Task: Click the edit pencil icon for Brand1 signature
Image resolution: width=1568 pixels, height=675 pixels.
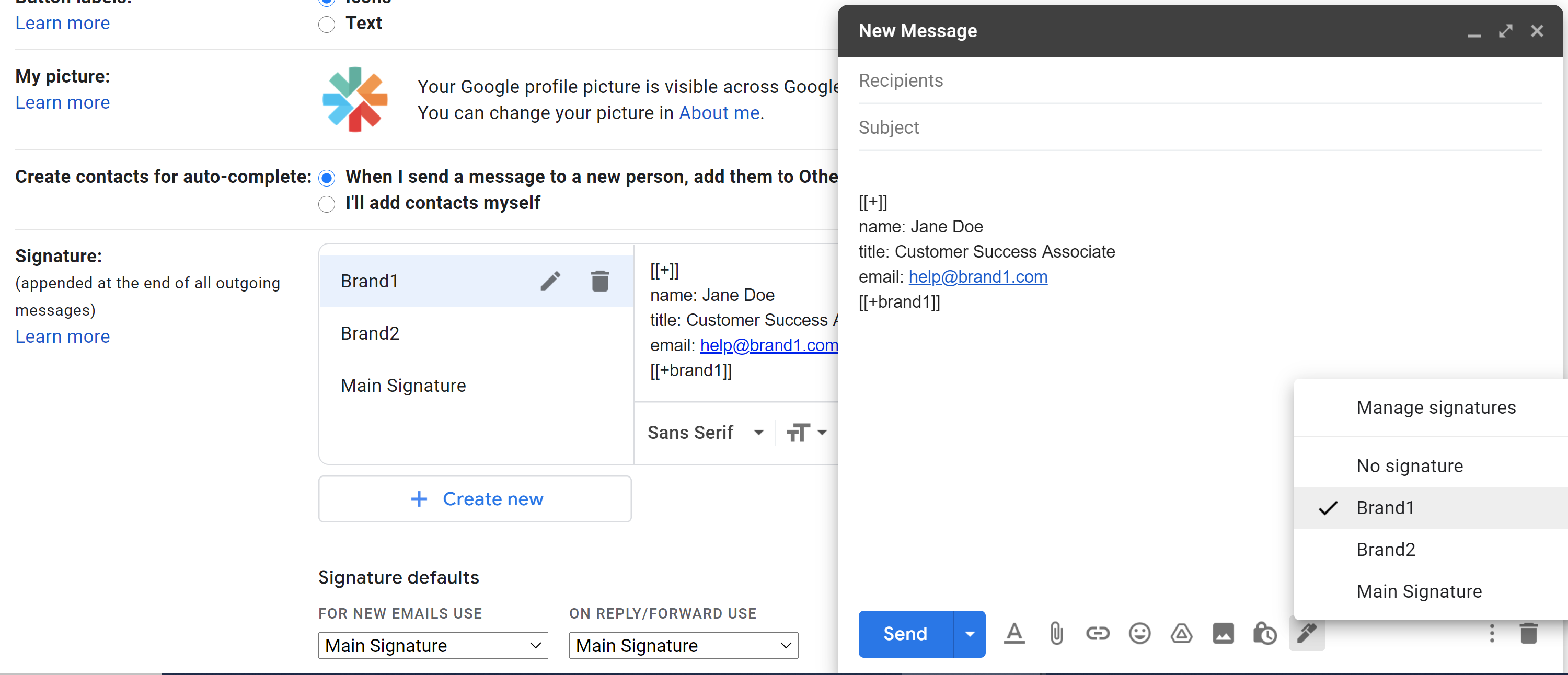Action: click(x=550, y=281)
